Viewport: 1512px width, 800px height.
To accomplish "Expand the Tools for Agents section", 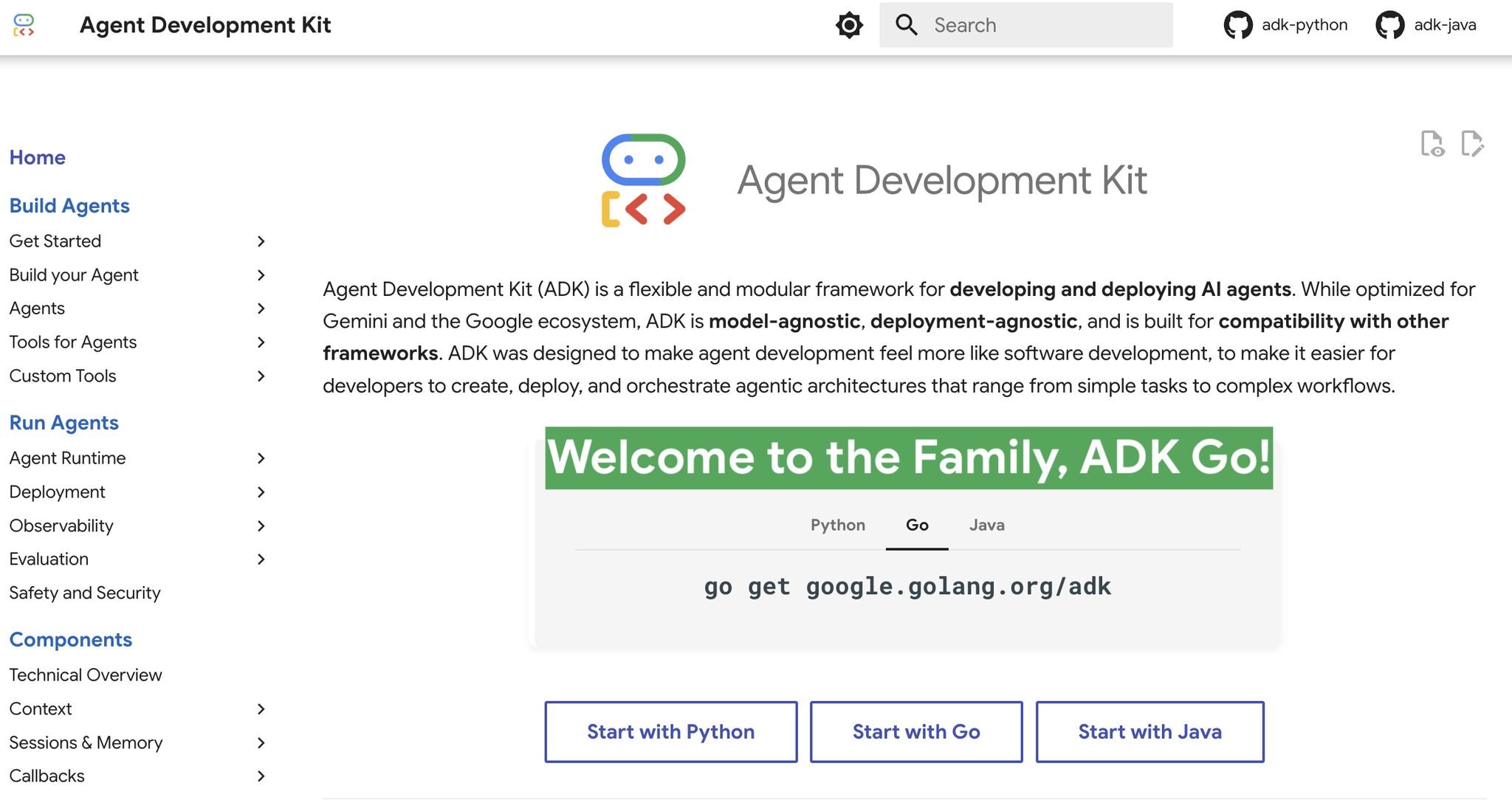I will 261,342.
